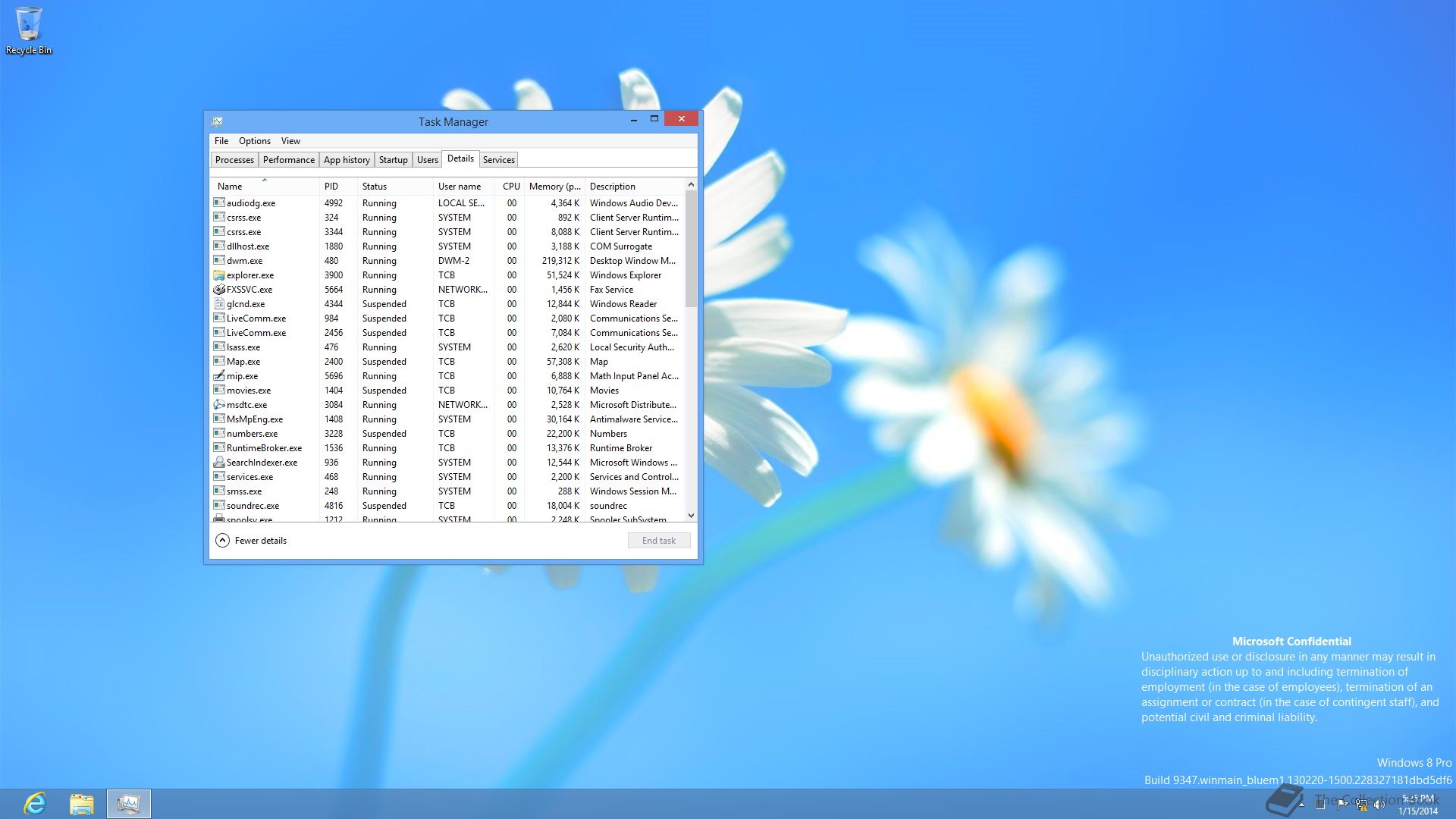Click the SearchIndexer.exe icon

218,462
